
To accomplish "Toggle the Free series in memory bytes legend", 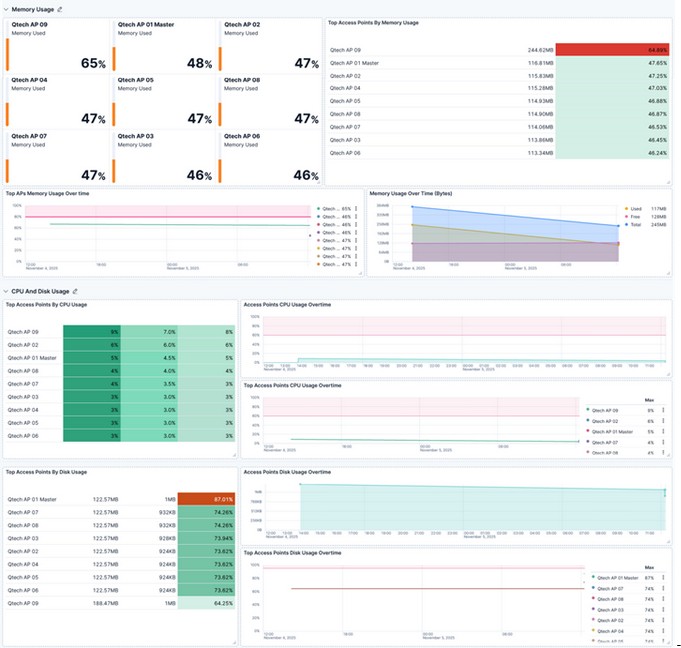I will point(635,217).
